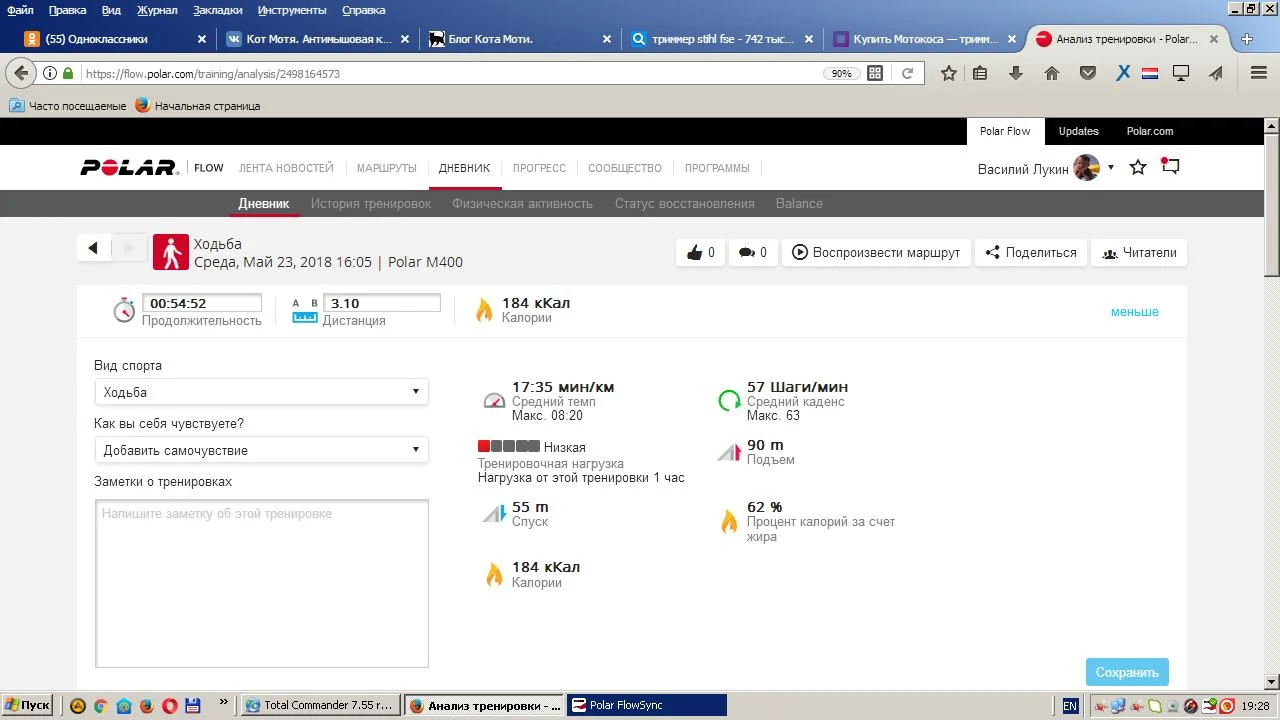The width and height of the screenshot is (1280, 720).
Task: Open the СООБЩЕСТВО section
Action: pos(625,168)
